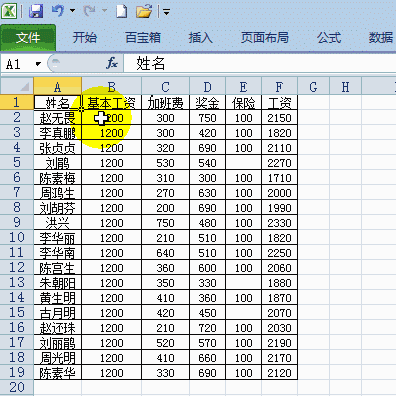Create a new blank workbook icon

click(x=121, y=11)
